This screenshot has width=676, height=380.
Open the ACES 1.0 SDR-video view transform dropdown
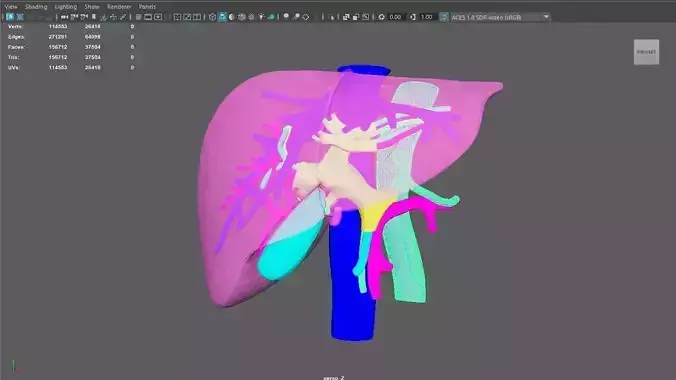(x=500, y=17)
